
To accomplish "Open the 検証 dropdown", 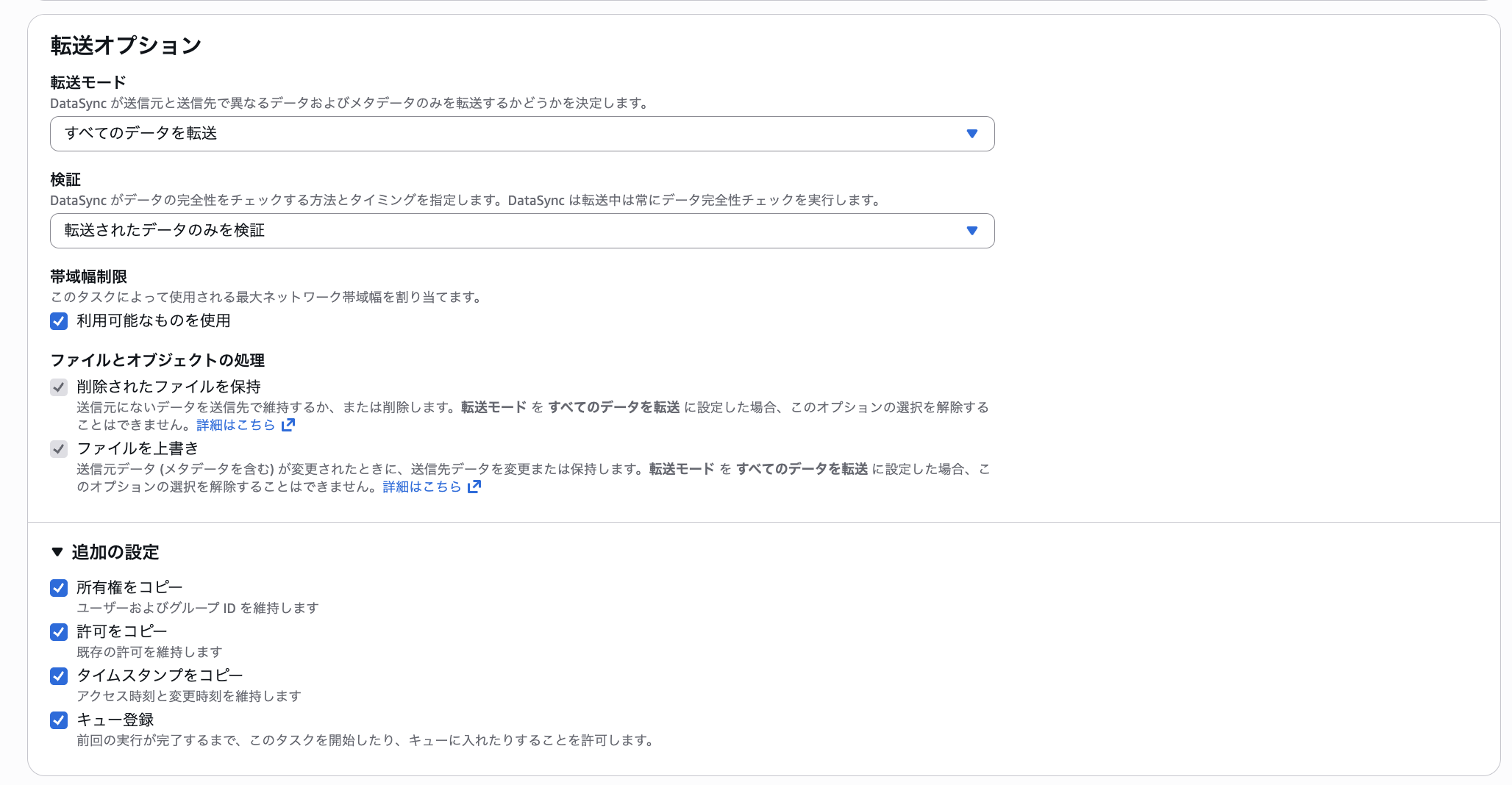I will 521,231.
